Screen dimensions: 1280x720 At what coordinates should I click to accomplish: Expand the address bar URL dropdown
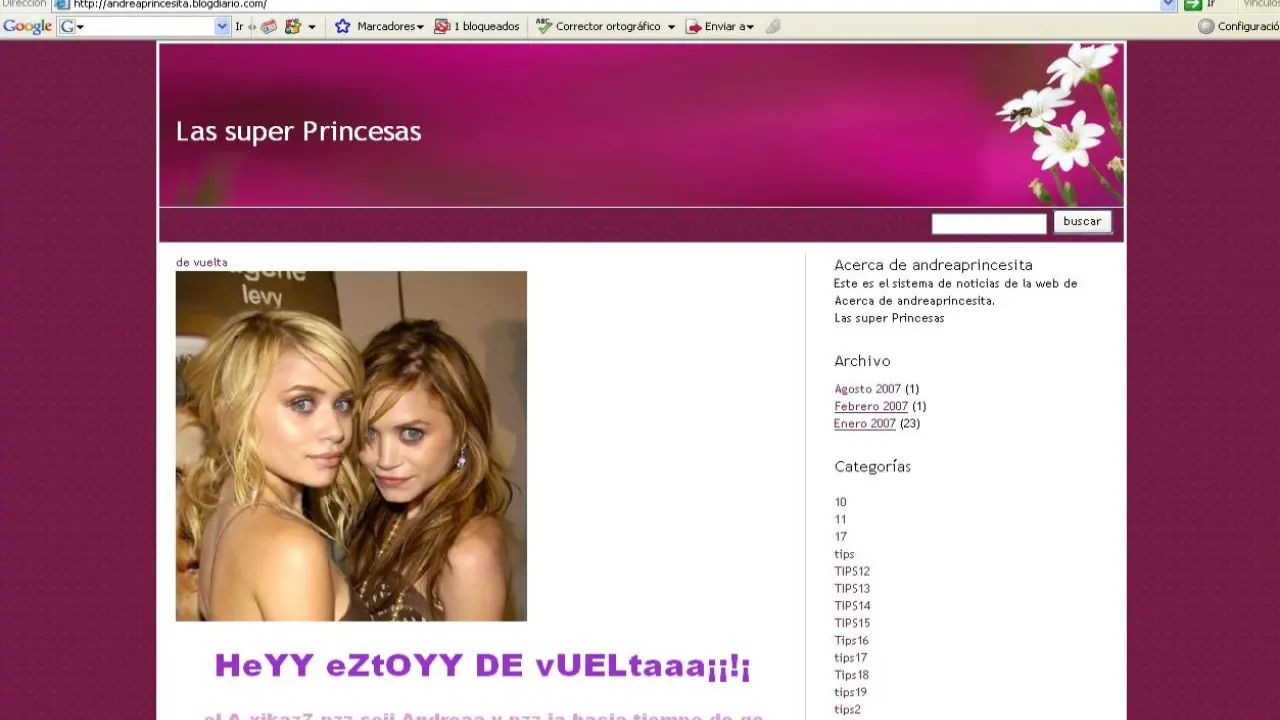coord(1168,4)
